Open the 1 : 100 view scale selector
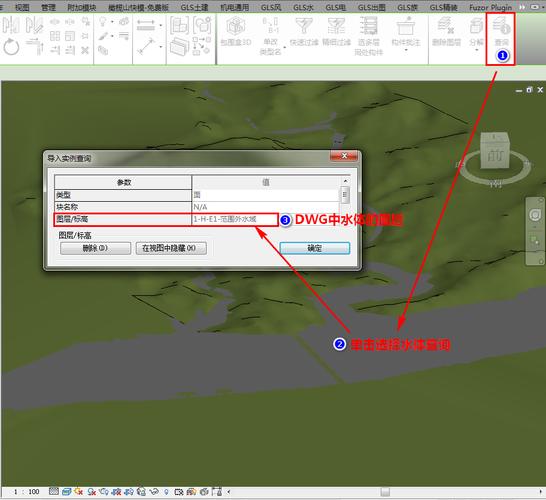Image resolution: width=546 pixels, height=500 pixels. [26, 492]
